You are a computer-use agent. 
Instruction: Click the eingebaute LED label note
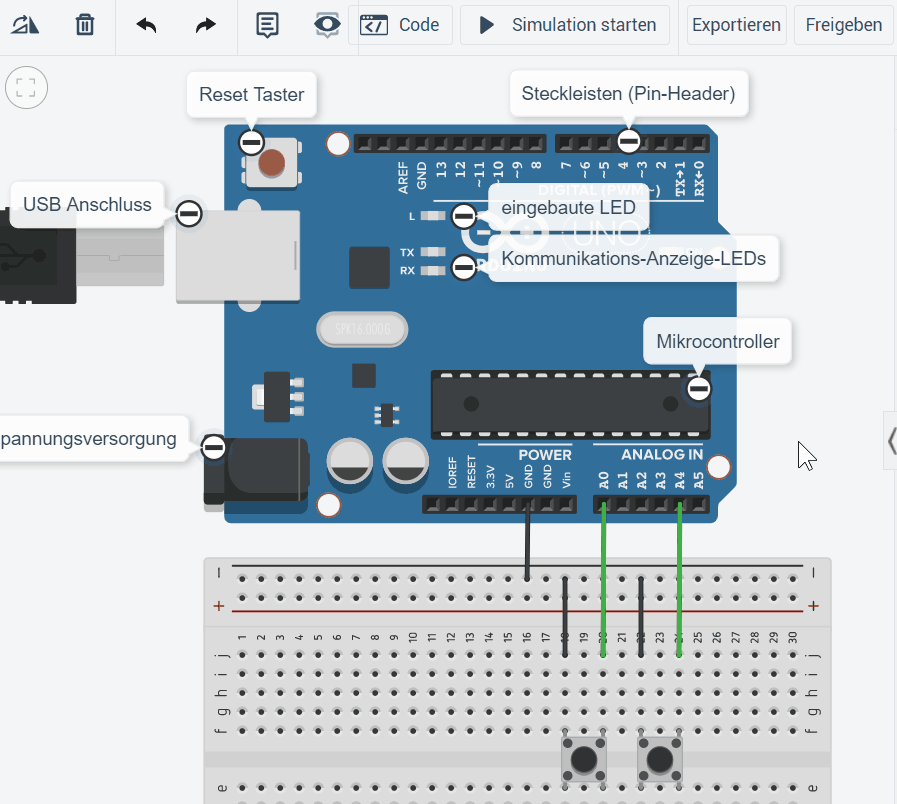coord(568,207)
